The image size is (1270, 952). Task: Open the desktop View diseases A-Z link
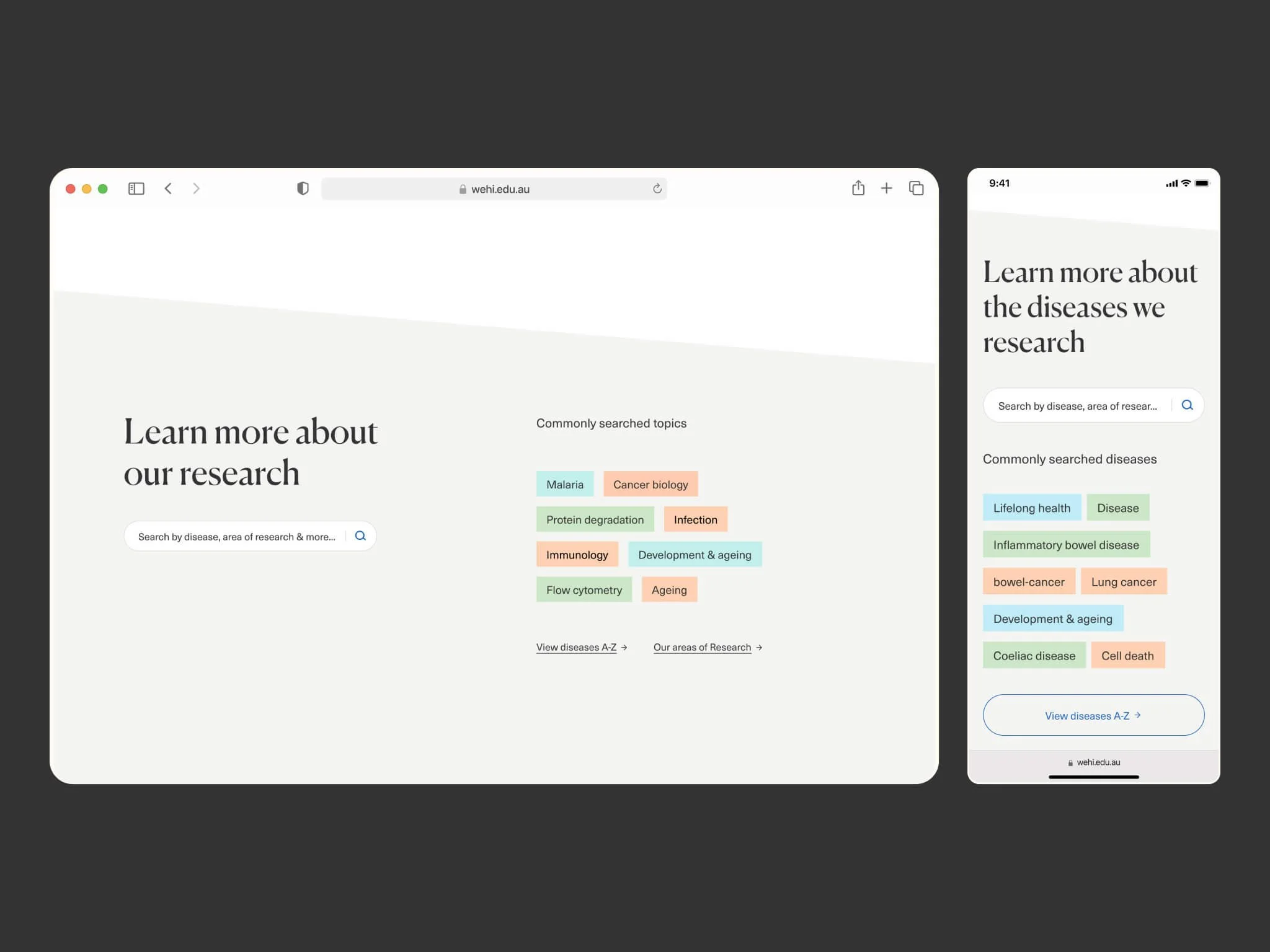pyautogui.click(x=577, y=648)
